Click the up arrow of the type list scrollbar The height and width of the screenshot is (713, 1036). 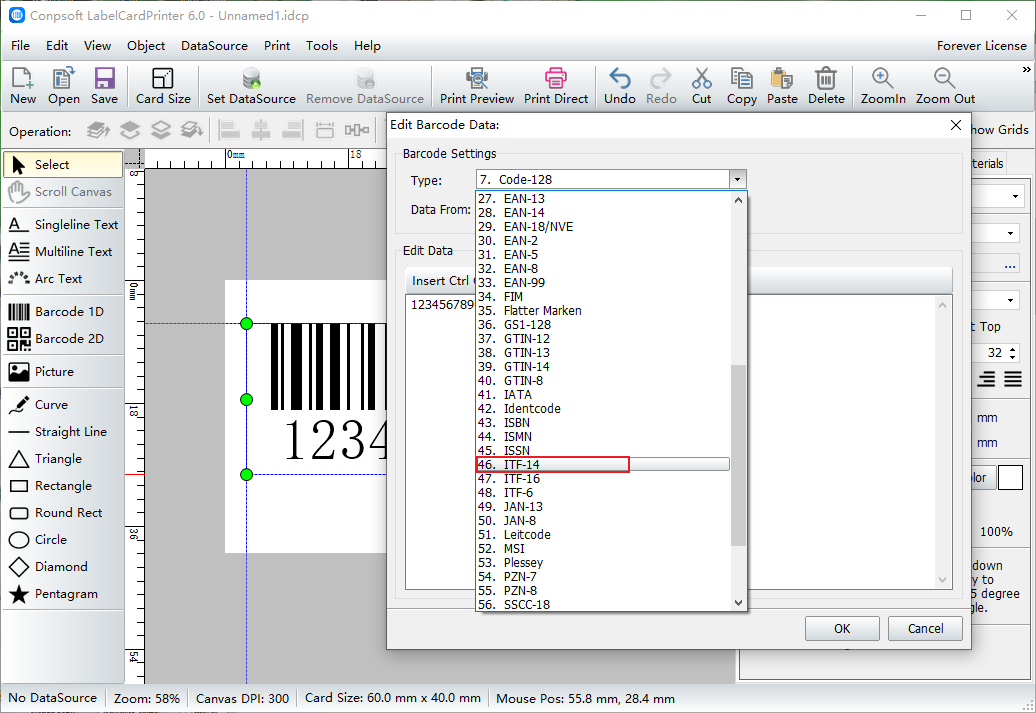point(738,200)
